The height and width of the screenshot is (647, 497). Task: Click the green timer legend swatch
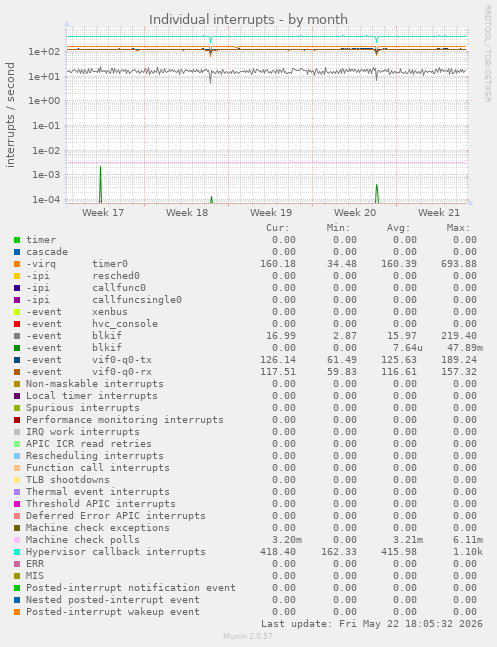tap(17, 240)
